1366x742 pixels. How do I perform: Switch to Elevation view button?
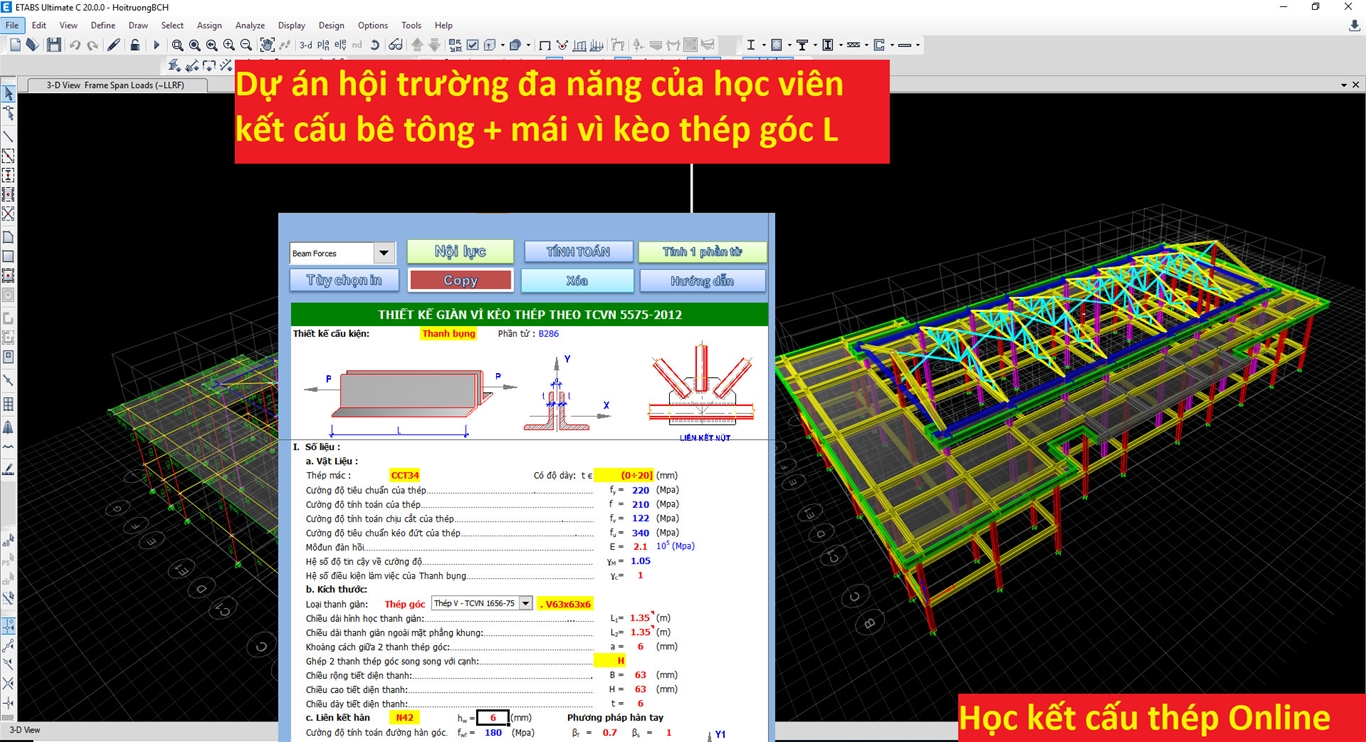pos(340,45)
